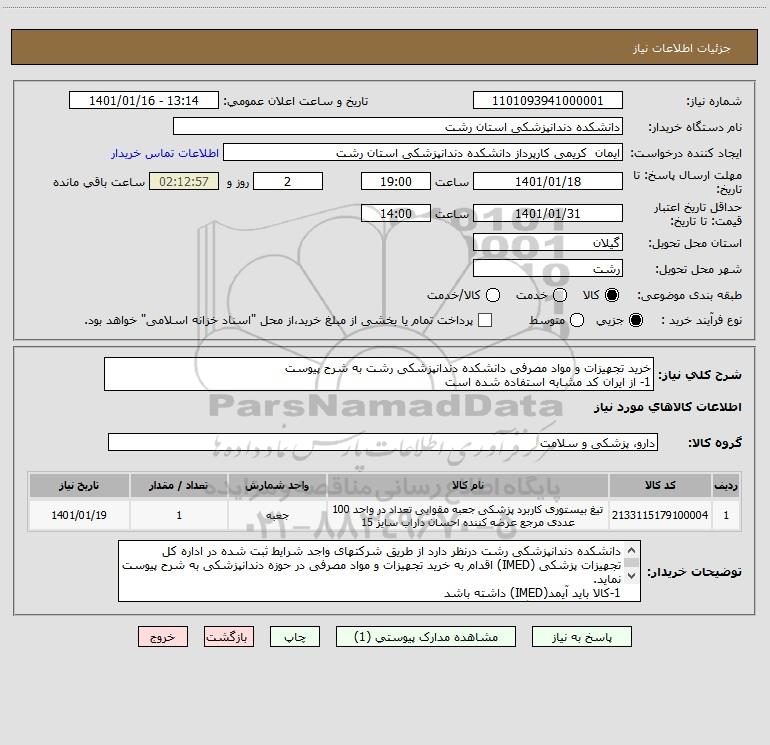Select the خدمت radio button
Image resolution: width=770 pixels, height=745 pixels.
tap(560, 295)
